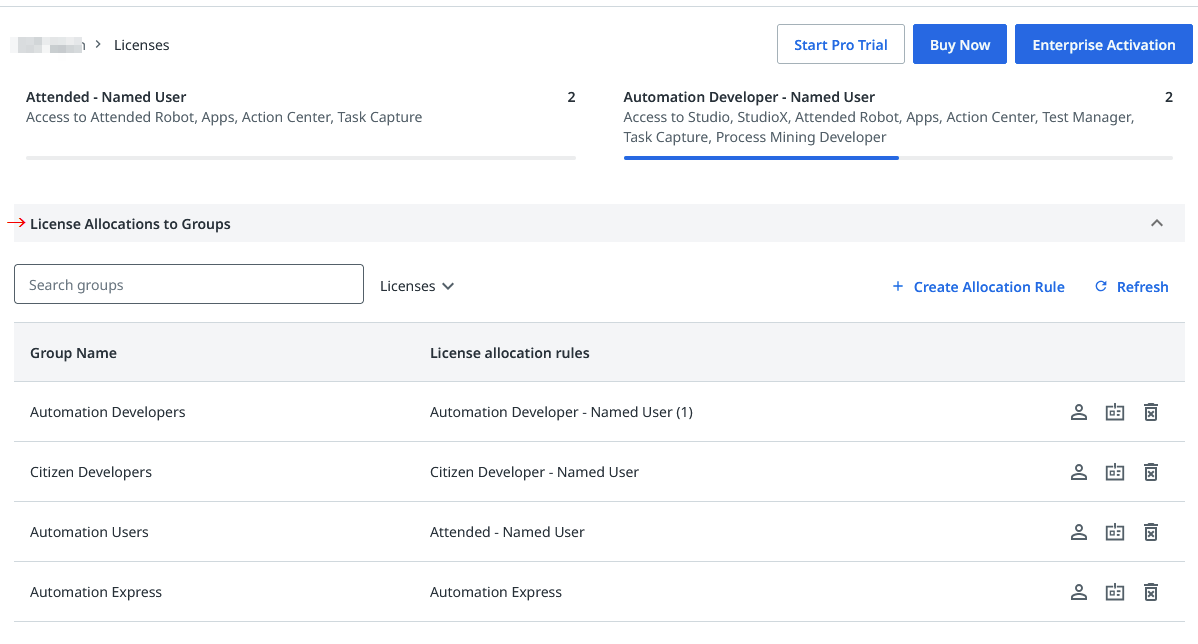Click the person icon for Automation Express
This screenshot has height=644, width=1198.
point(1079,592)
